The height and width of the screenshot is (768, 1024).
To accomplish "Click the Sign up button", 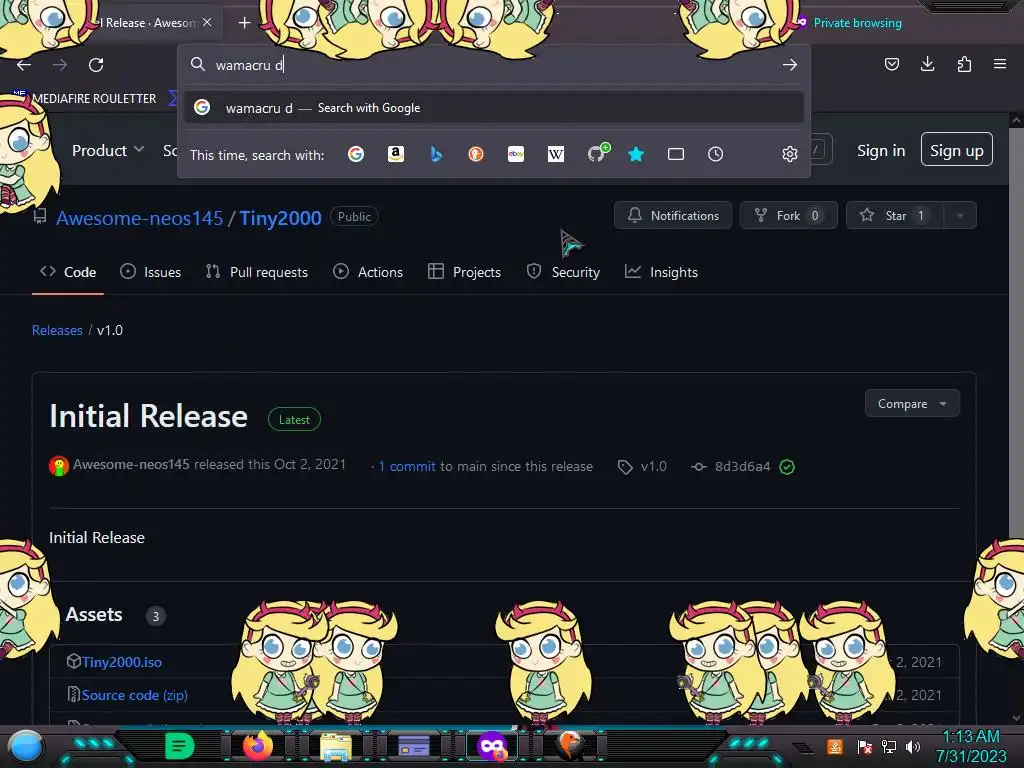I will point(957,150).
